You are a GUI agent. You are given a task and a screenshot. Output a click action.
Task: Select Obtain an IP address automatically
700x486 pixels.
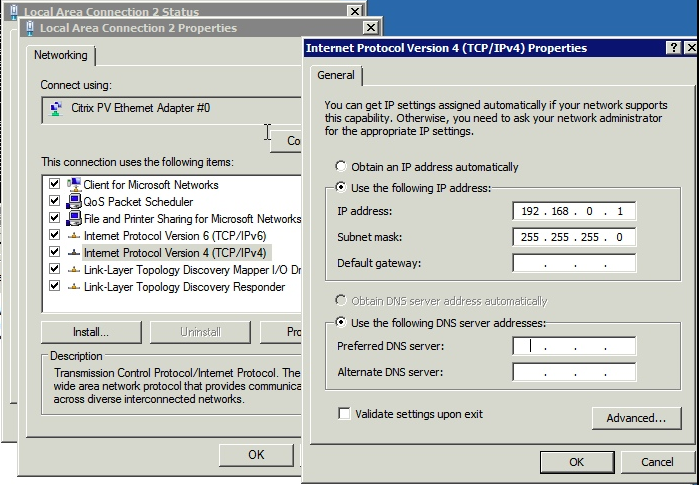click(341, 166)
